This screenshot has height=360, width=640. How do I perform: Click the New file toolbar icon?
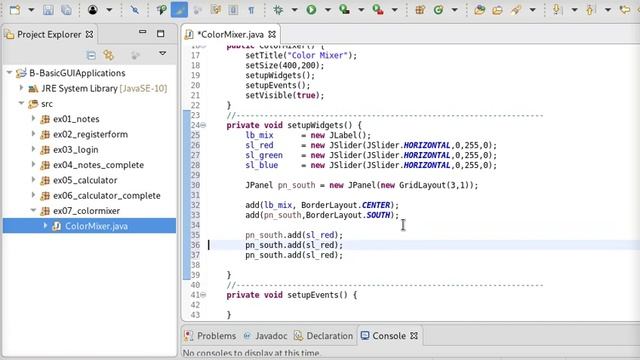(x=15, y=9)
